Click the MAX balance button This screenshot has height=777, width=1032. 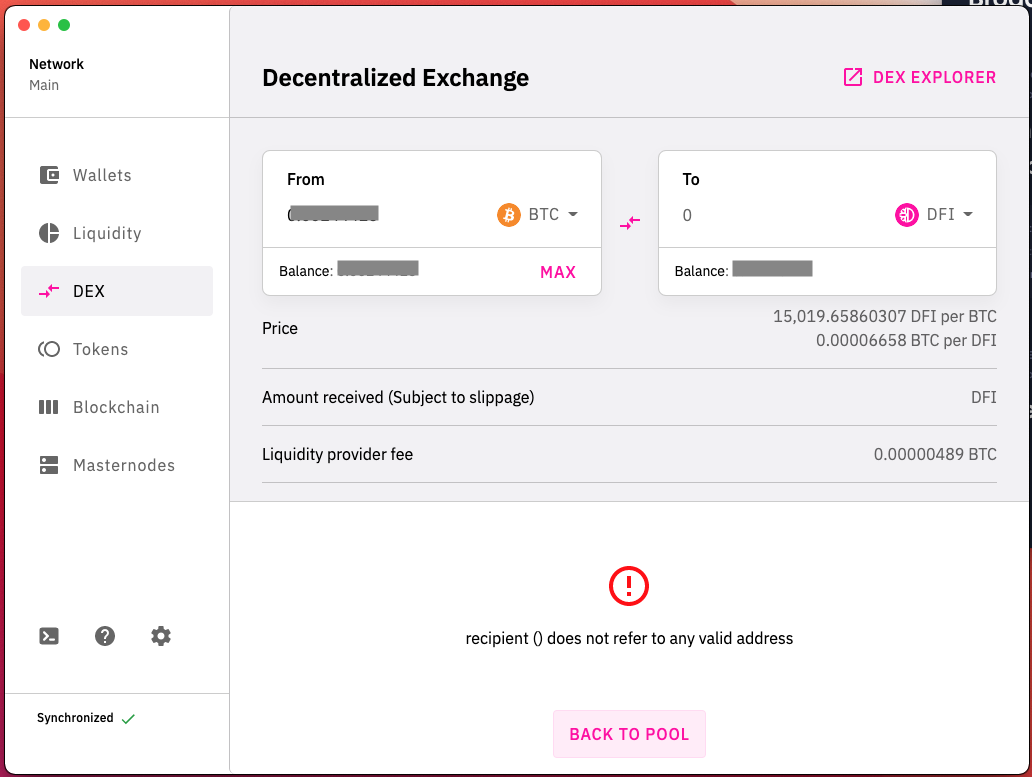pyautogui.click(x=557, y=272)
